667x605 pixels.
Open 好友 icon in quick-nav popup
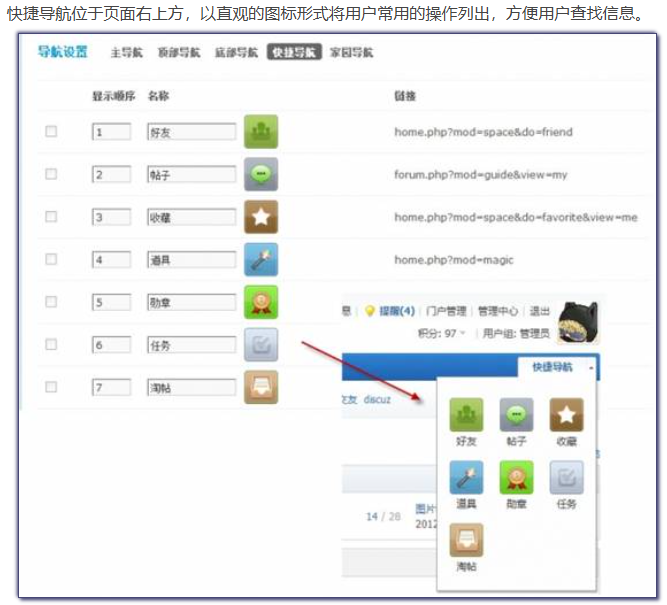coord(467,415)
